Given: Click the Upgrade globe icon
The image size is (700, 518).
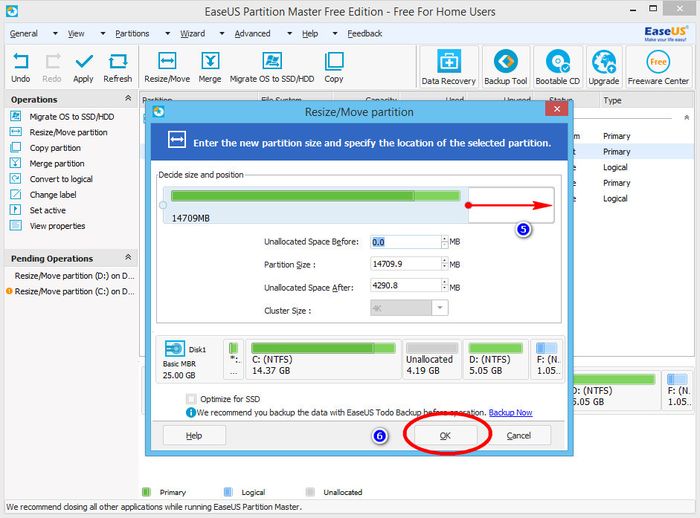Looking at the screenshot, I should coord(604,61).
